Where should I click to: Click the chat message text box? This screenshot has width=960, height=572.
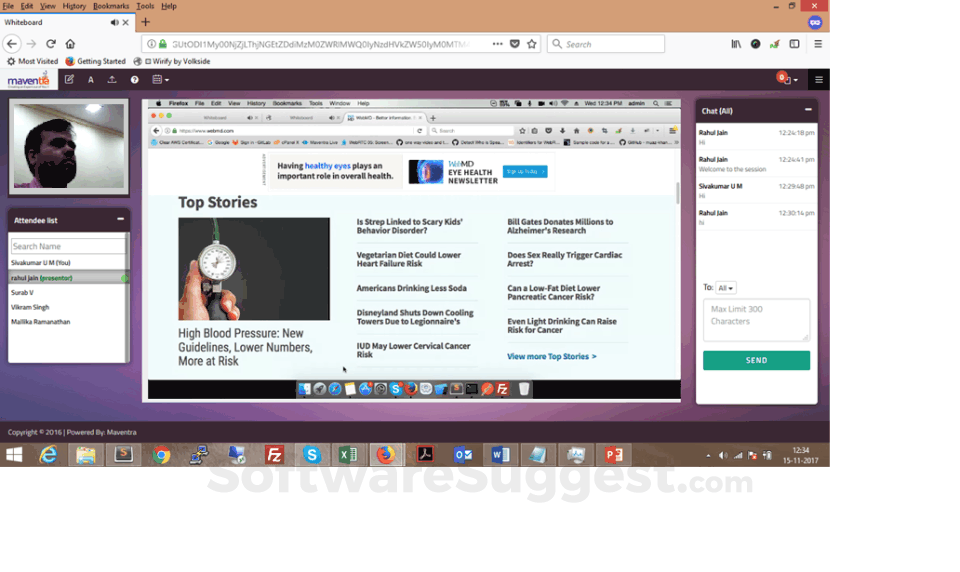[x=756, y=320]
